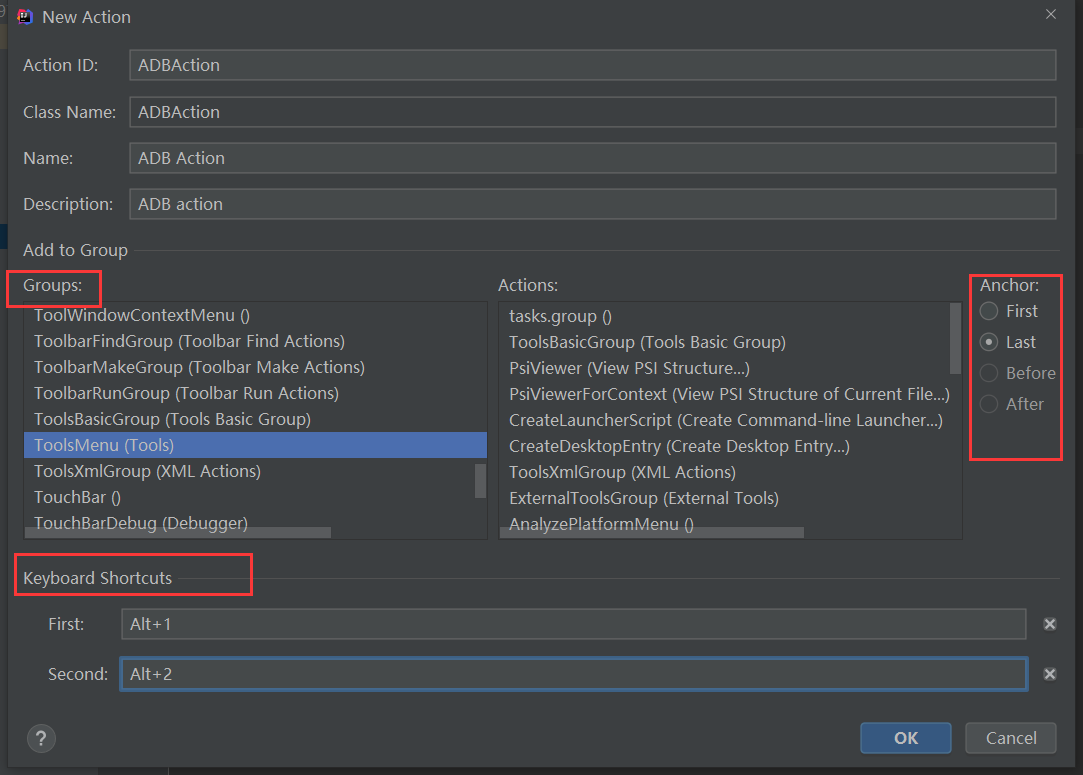Click the Cancel button

(x=1010, y=738)
